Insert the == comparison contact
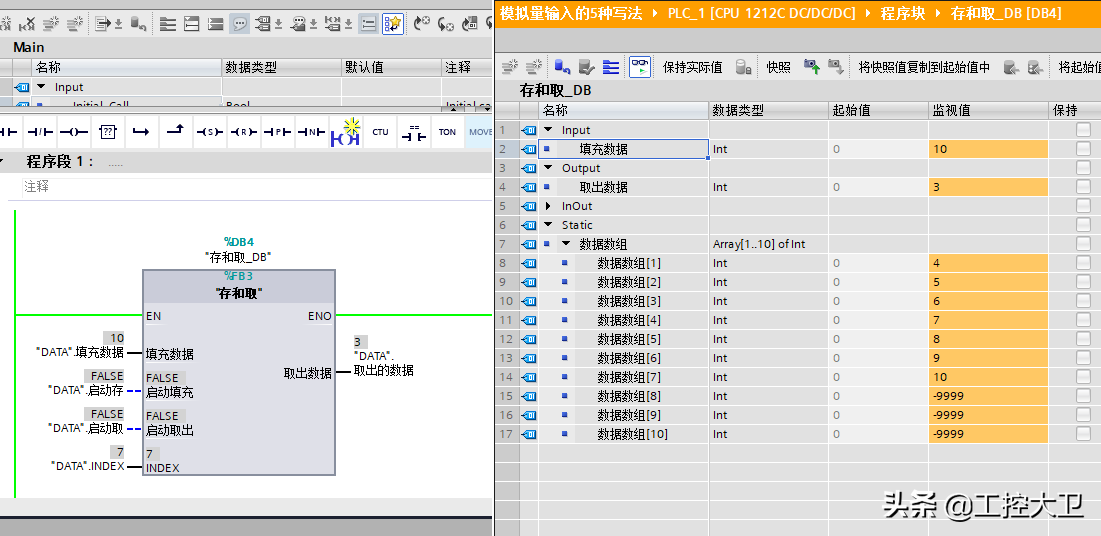Viewport: 1101px width, 536px height. (x=414, y=131)
